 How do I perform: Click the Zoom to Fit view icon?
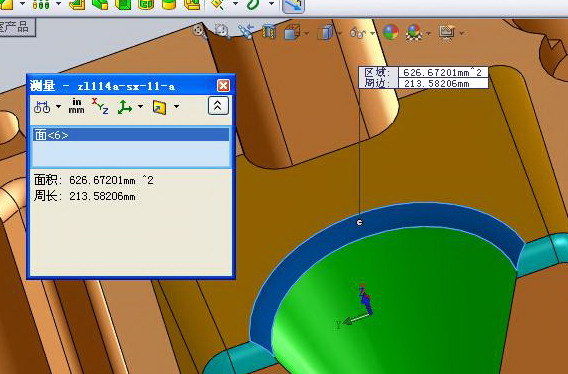click(199, 31)
